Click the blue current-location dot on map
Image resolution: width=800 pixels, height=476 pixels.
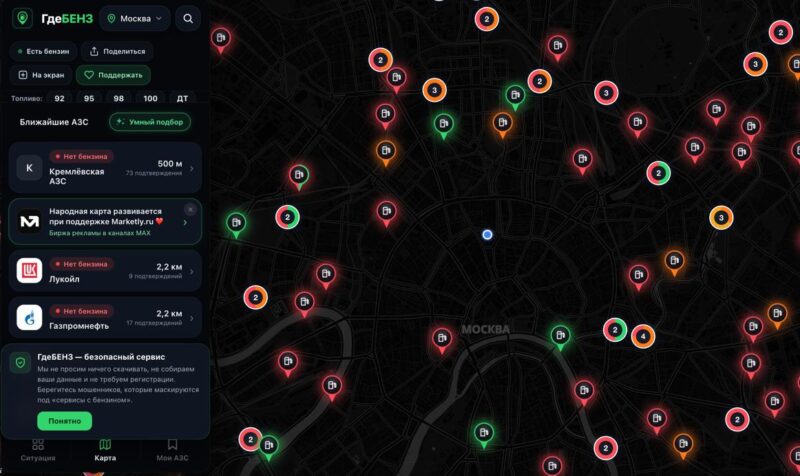(x=487, y=235)
